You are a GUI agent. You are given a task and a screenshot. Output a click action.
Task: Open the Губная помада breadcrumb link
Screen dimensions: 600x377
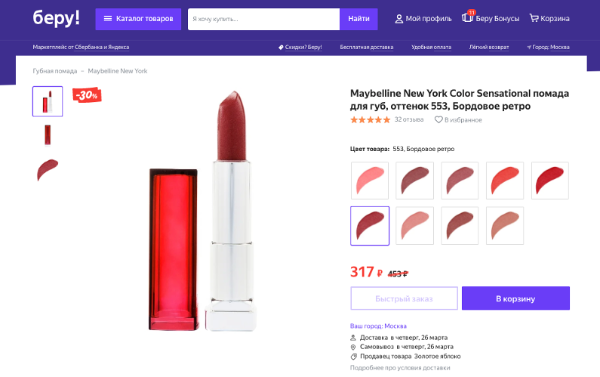point(55,71)
